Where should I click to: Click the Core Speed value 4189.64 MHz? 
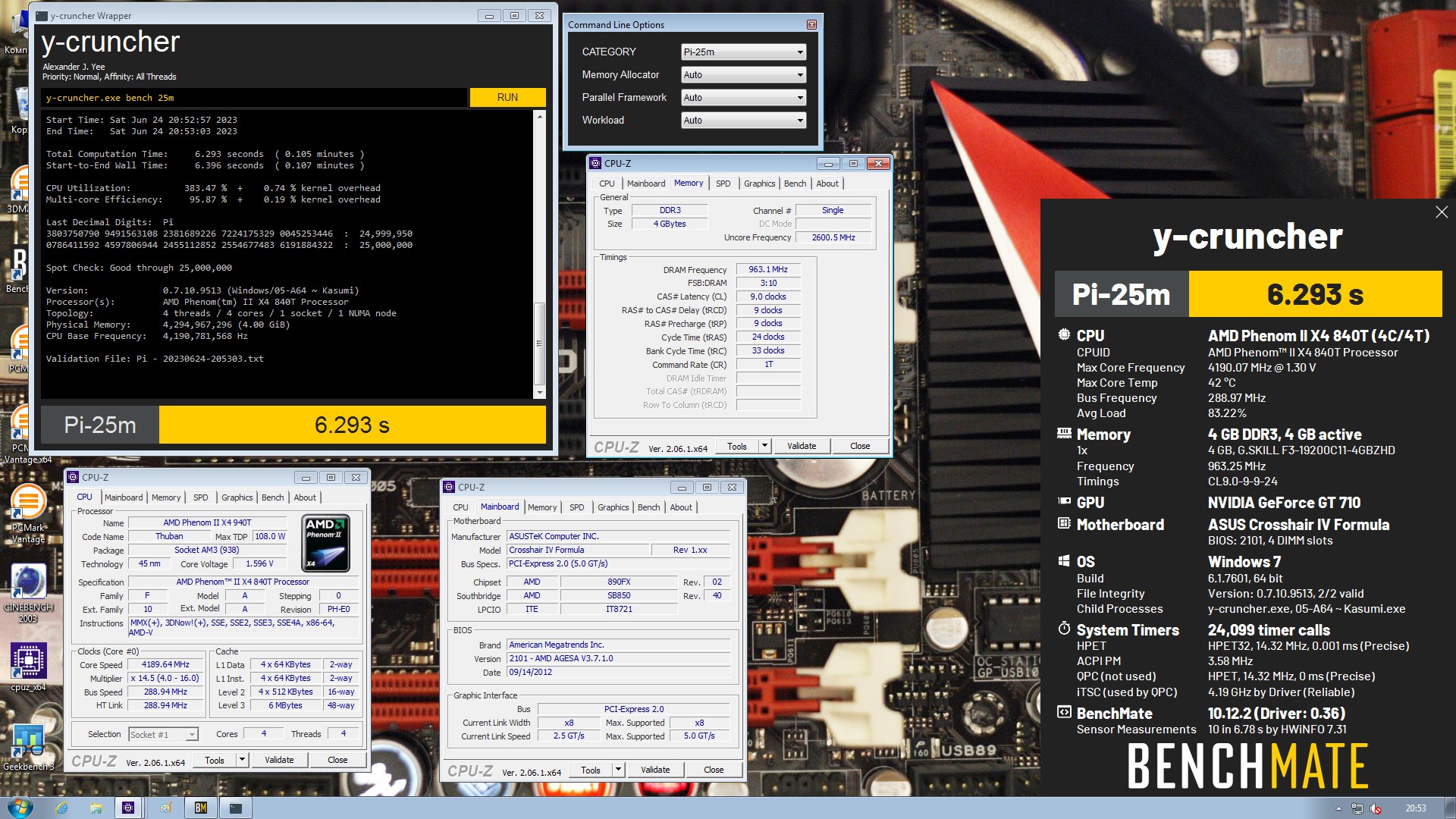coord(165,665)
